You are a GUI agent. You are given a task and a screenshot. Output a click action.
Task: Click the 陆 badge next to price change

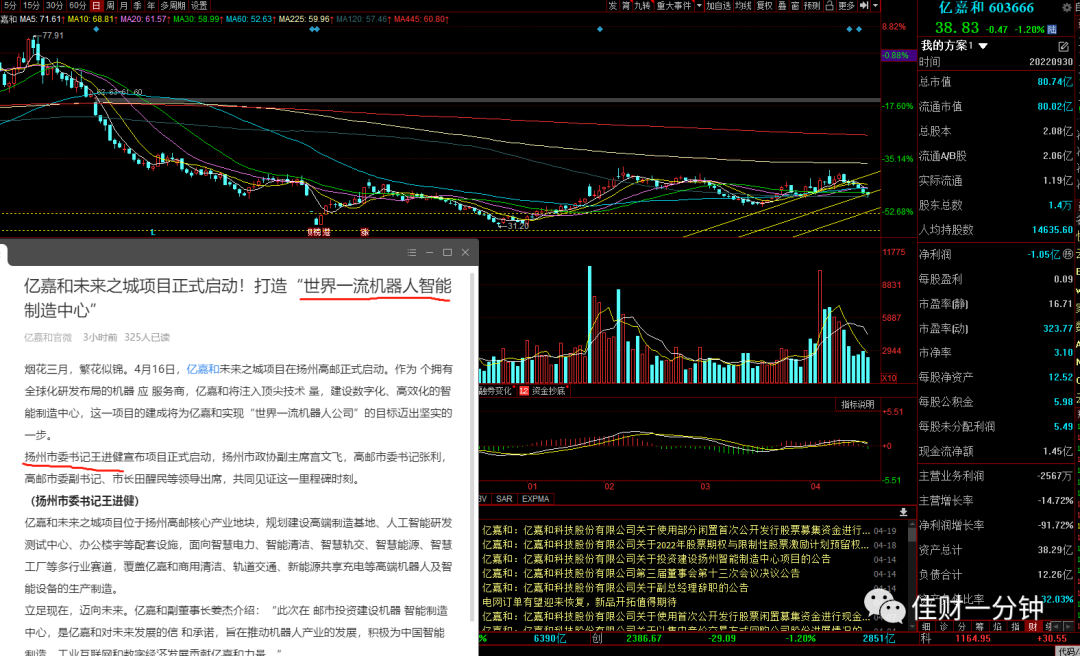click(1052, 29)
